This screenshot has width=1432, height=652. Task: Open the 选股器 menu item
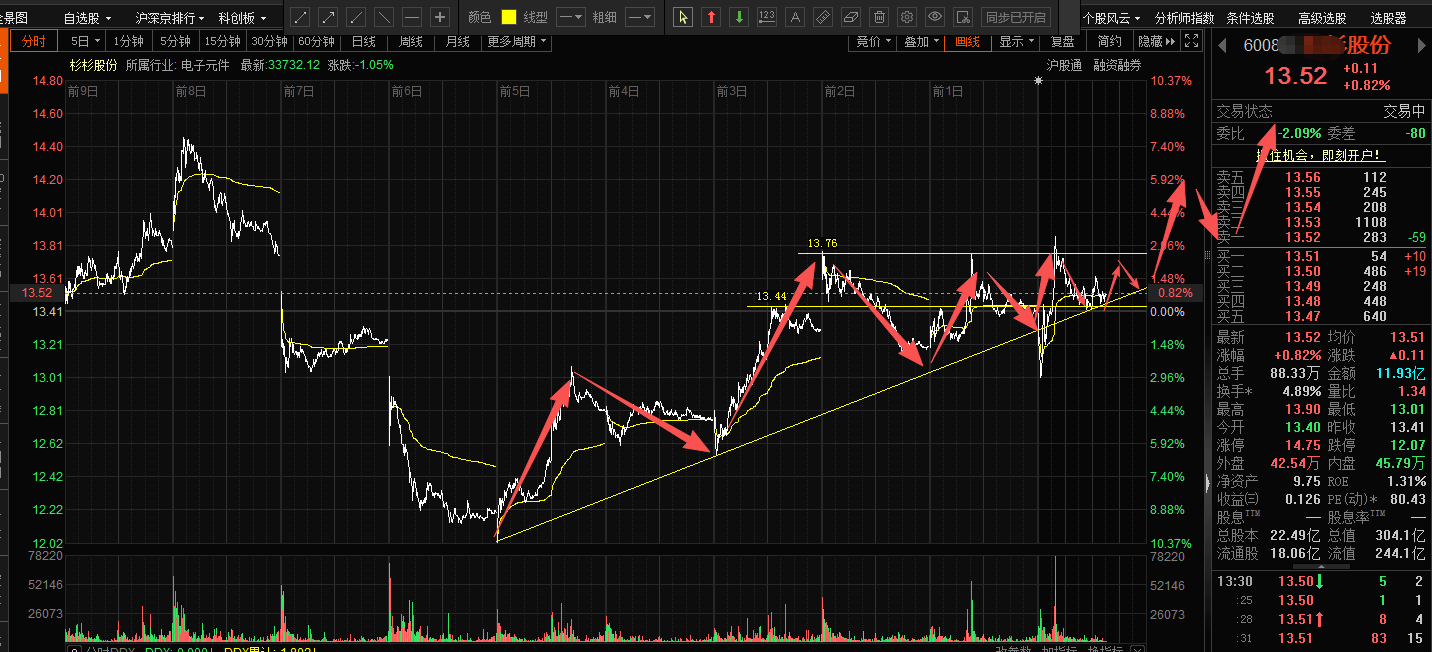pos(1388,18)
